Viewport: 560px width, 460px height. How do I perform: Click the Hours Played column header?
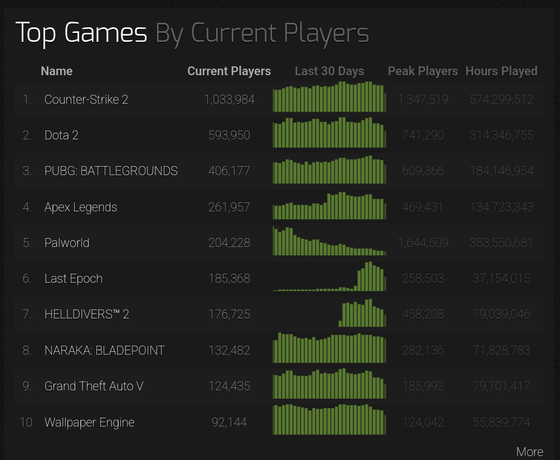(501, 71)
